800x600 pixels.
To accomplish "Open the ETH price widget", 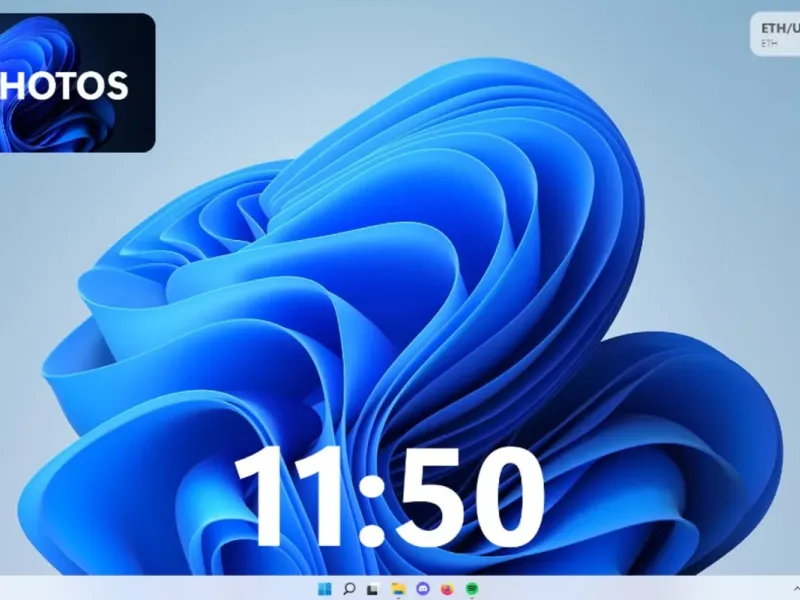I will coord(776,35).
